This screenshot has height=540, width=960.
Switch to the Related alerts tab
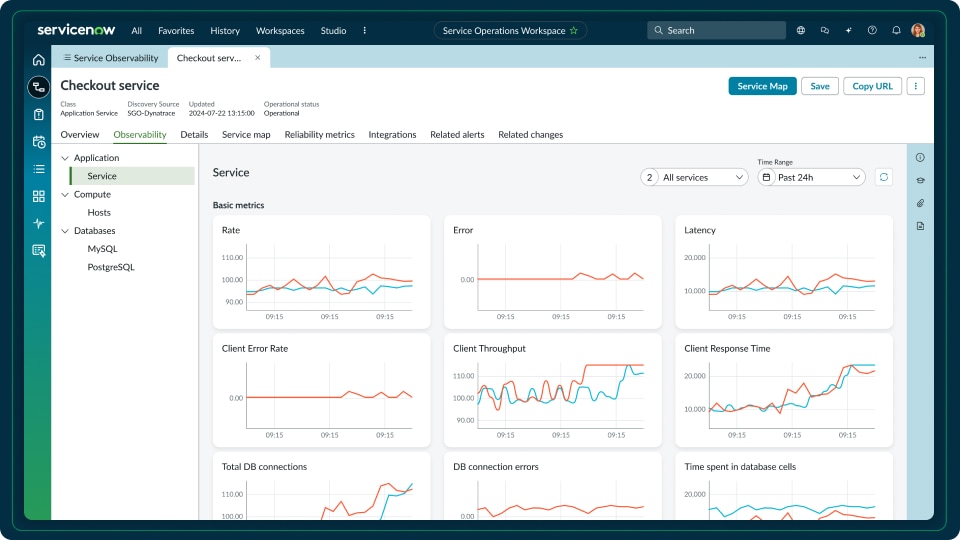[x=457, y=135]
